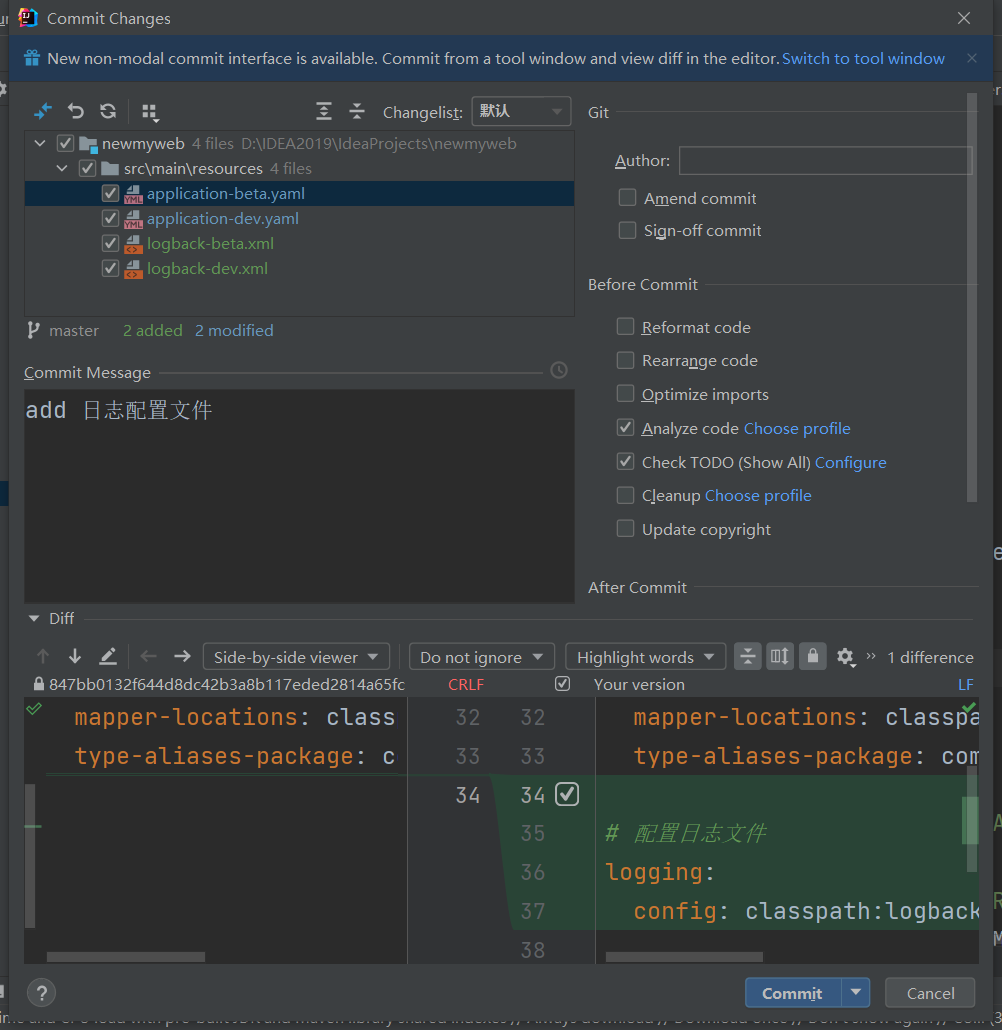The width and height of the screenshot is (1002, 1030).
Task: Jump to next difference arrow
Action: 75,657
